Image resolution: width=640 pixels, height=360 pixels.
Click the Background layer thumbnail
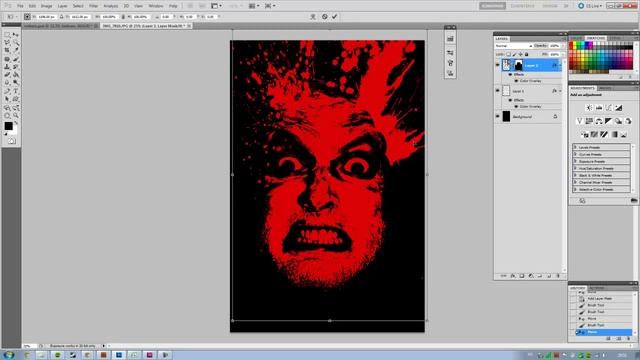(506, 117)
